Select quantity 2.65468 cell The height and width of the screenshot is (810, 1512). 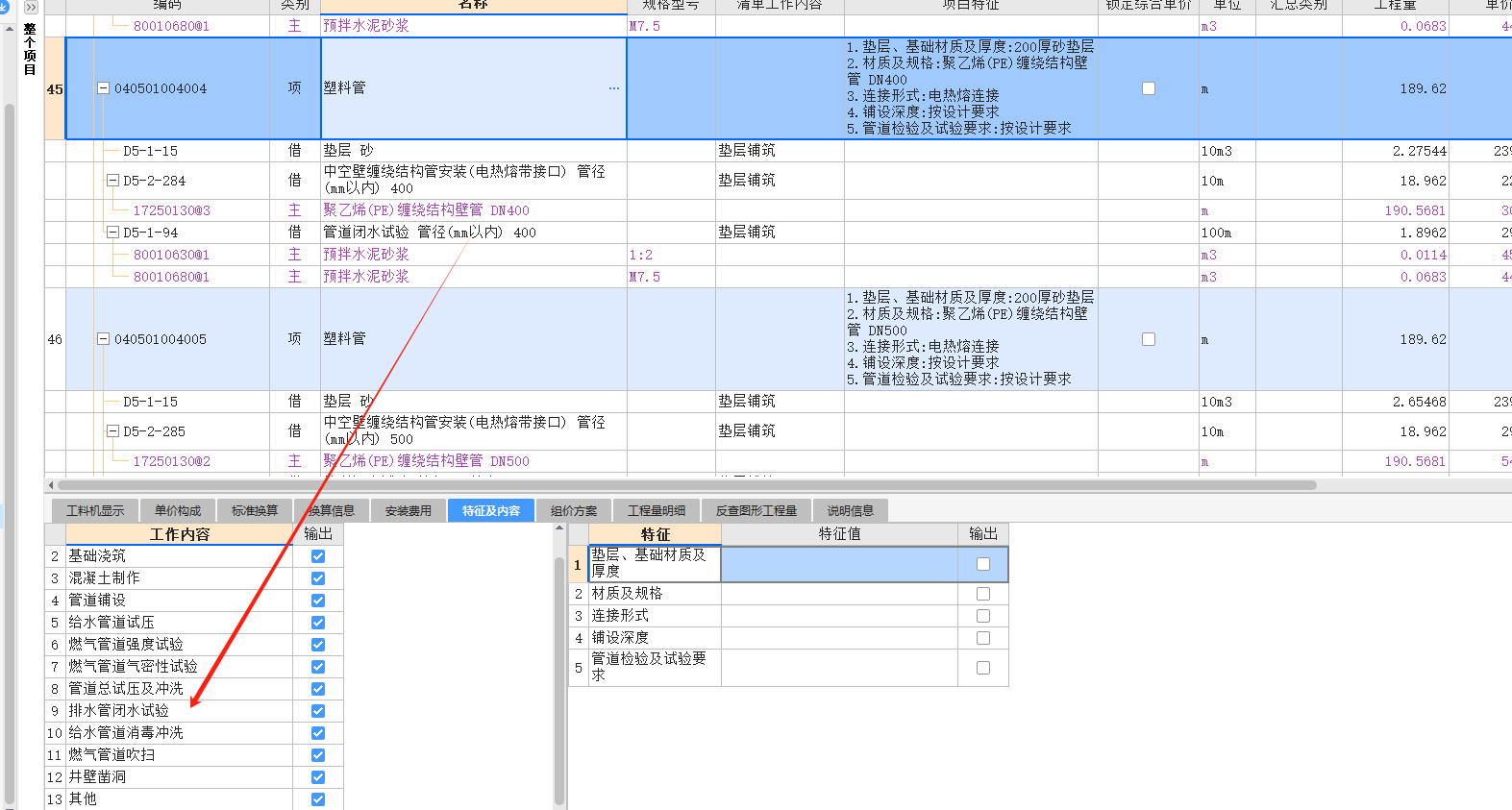click(1395, 402)
